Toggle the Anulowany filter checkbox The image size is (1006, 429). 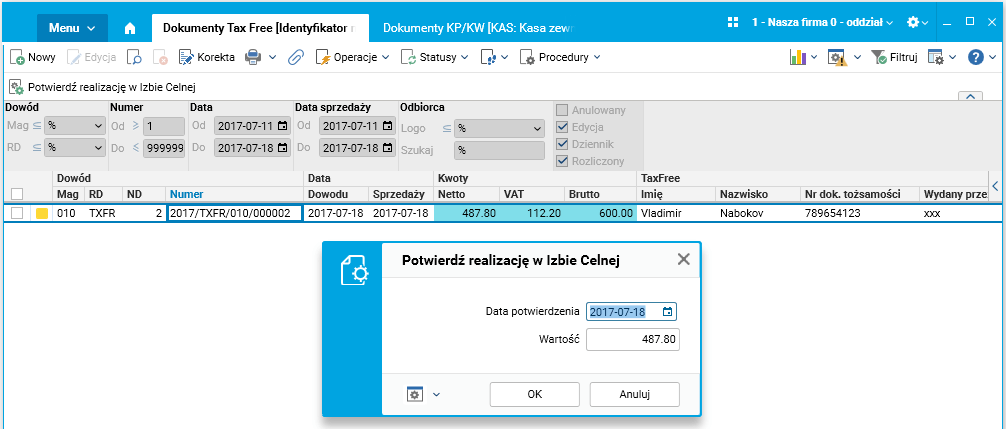pos(562,110)
